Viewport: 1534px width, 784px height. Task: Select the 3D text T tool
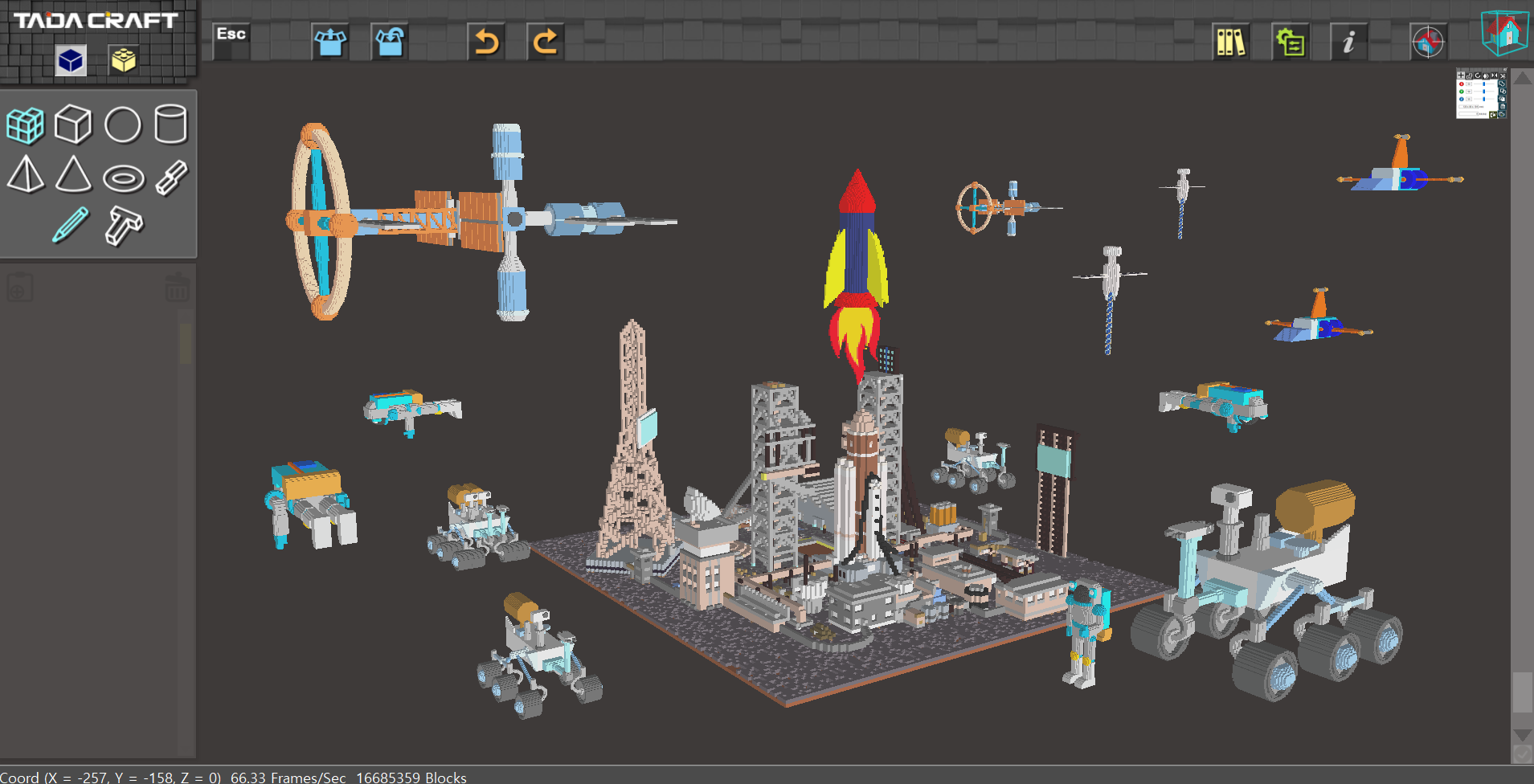pos(123,226)
